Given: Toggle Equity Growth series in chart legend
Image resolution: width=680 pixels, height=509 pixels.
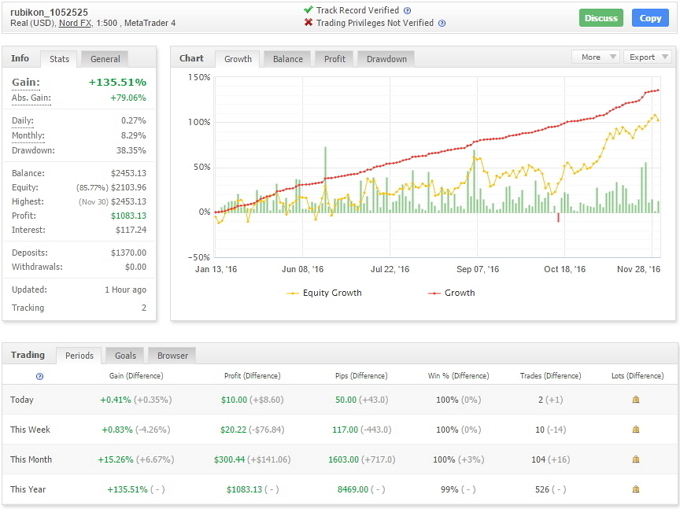Looking at the screenshot, I should click(324, 293).
